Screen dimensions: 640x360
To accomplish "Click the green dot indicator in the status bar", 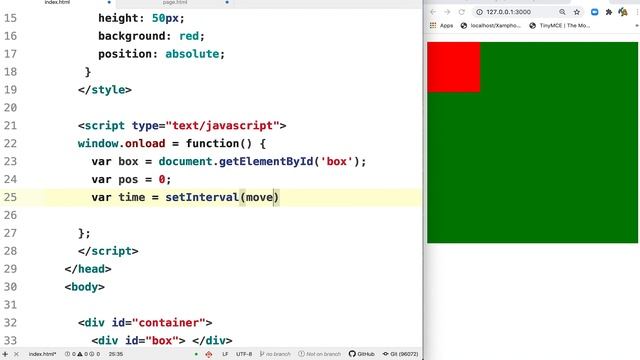I will pos(196,354).
